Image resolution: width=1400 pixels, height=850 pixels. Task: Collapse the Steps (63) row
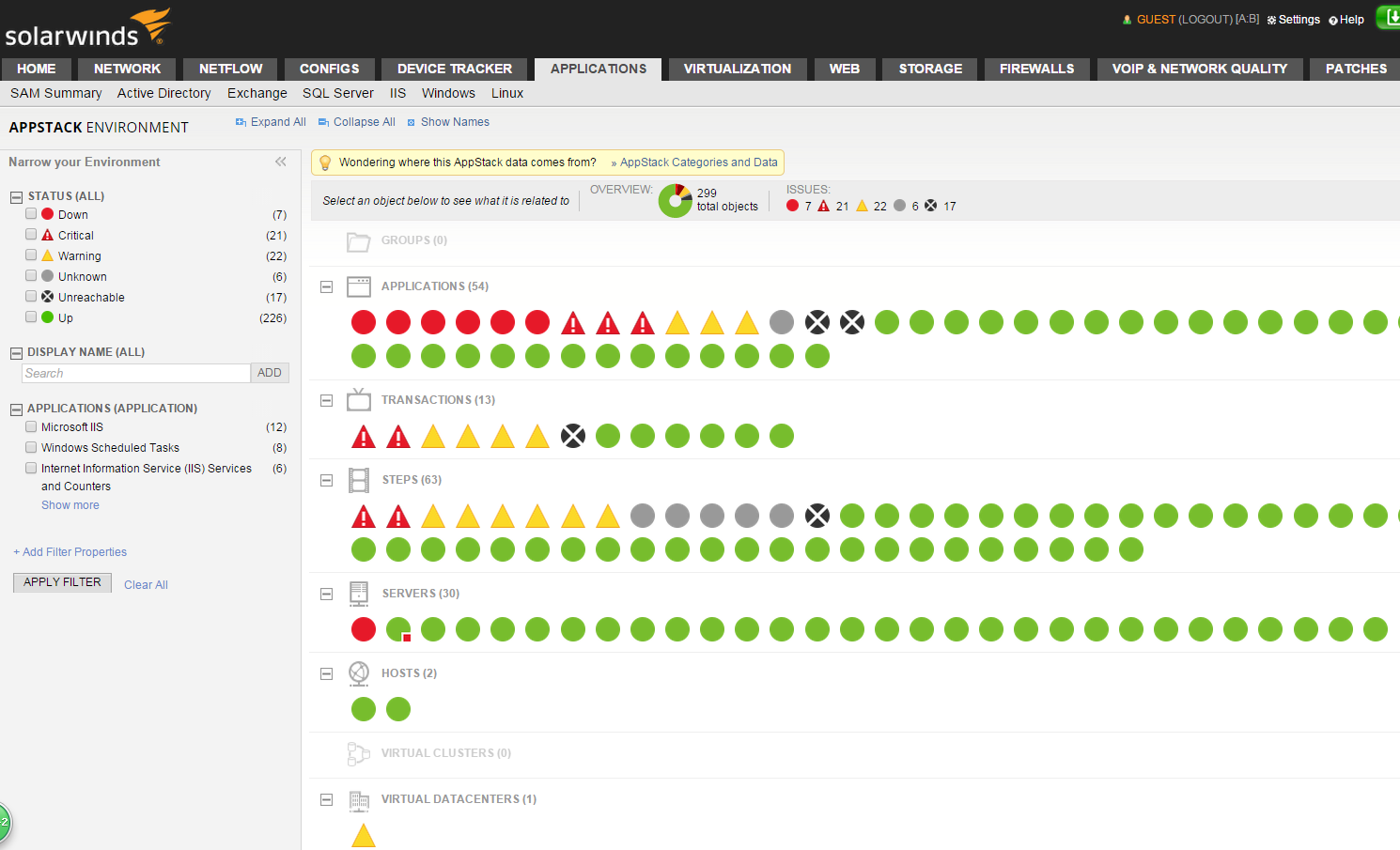(x=326, y=480)
